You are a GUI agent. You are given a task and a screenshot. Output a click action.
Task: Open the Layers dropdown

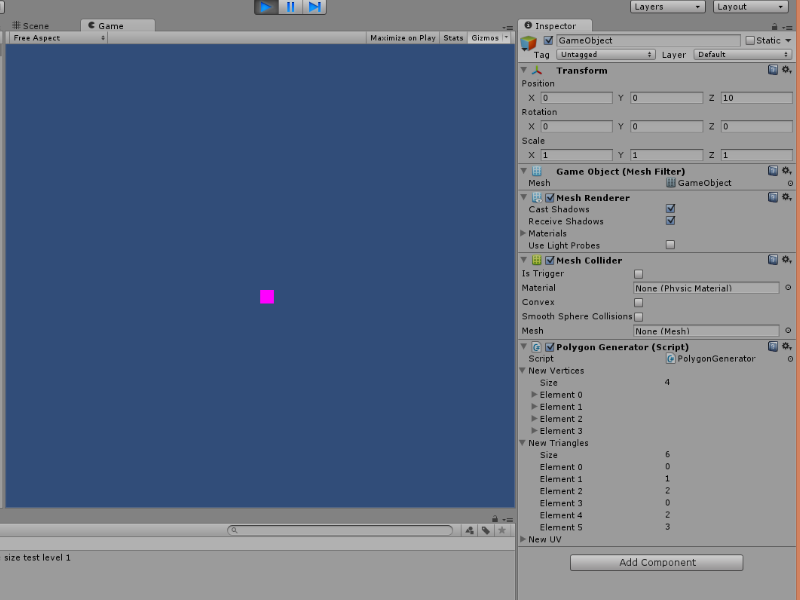667,7
